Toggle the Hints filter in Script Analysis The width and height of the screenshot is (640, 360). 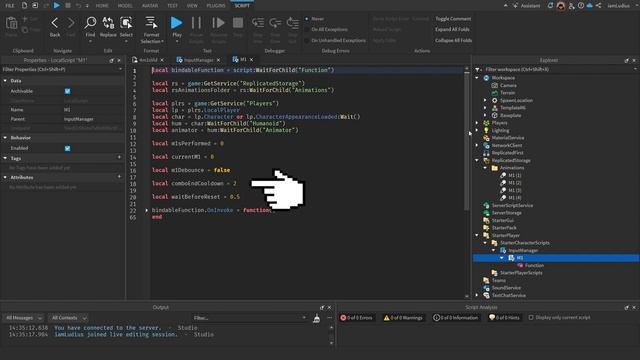click(504, 318)
